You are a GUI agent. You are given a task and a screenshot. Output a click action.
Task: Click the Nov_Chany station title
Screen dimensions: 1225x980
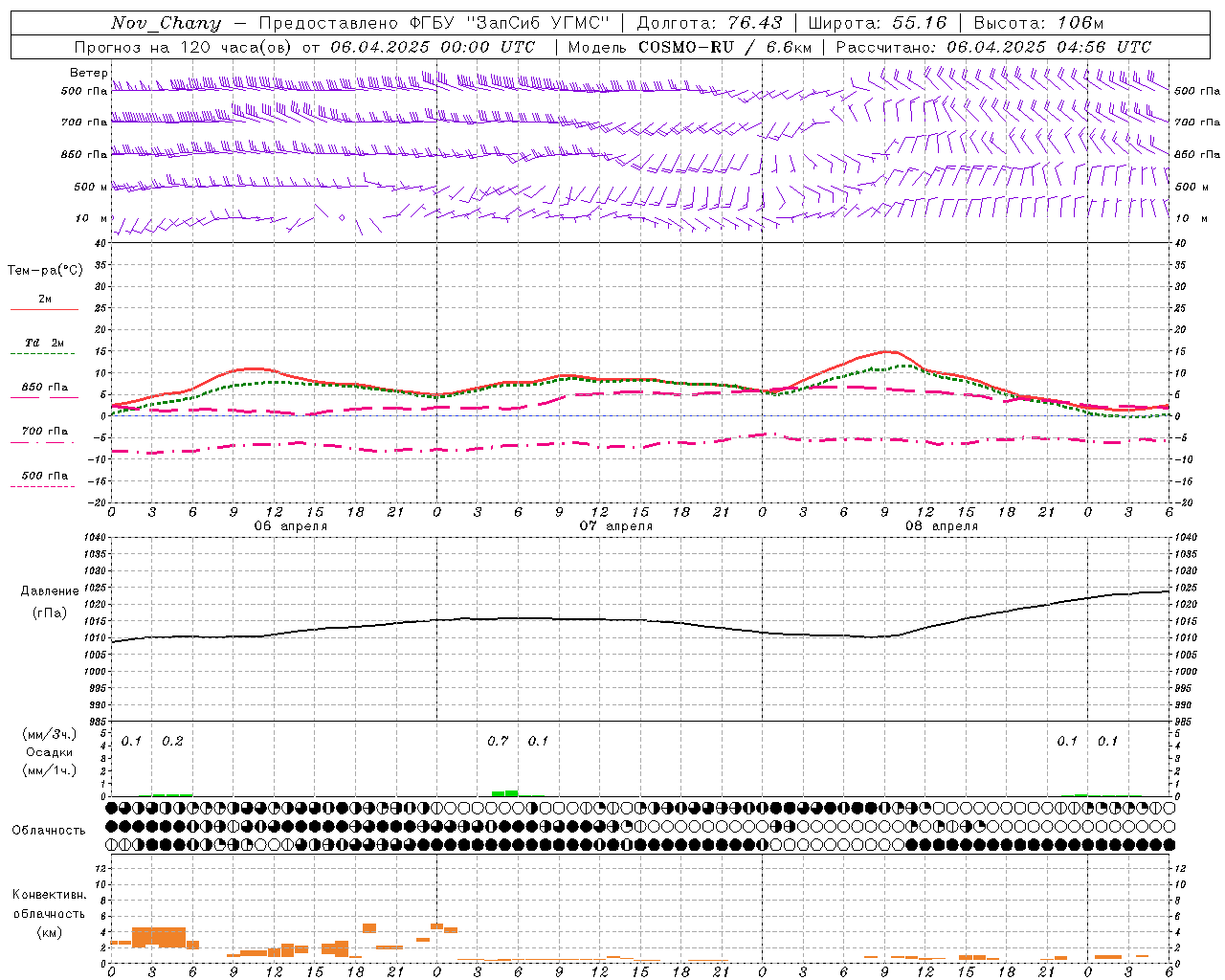pyautogui.click(x=166, y=23)
